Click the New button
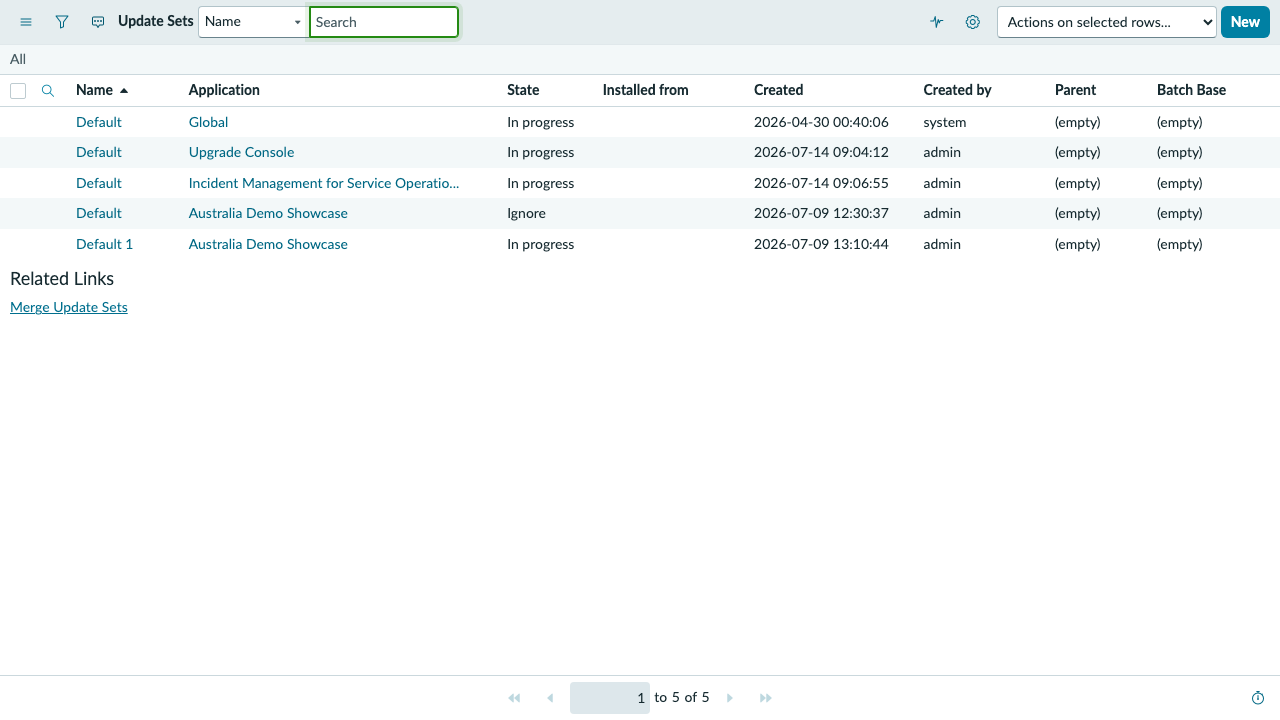 [1245, 22]
